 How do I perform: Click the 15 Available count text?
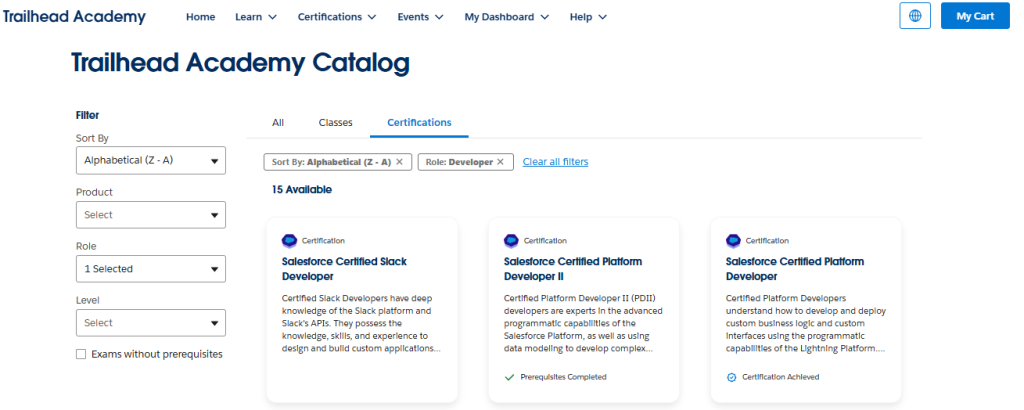click(302, 190)
